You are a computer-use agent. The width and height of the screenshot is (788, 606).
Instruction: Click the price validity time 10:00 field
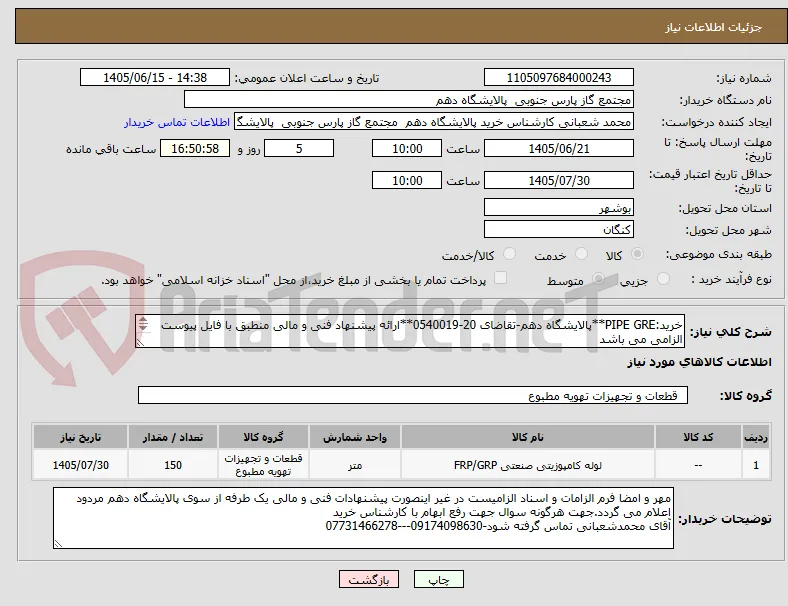click(407, 180)
